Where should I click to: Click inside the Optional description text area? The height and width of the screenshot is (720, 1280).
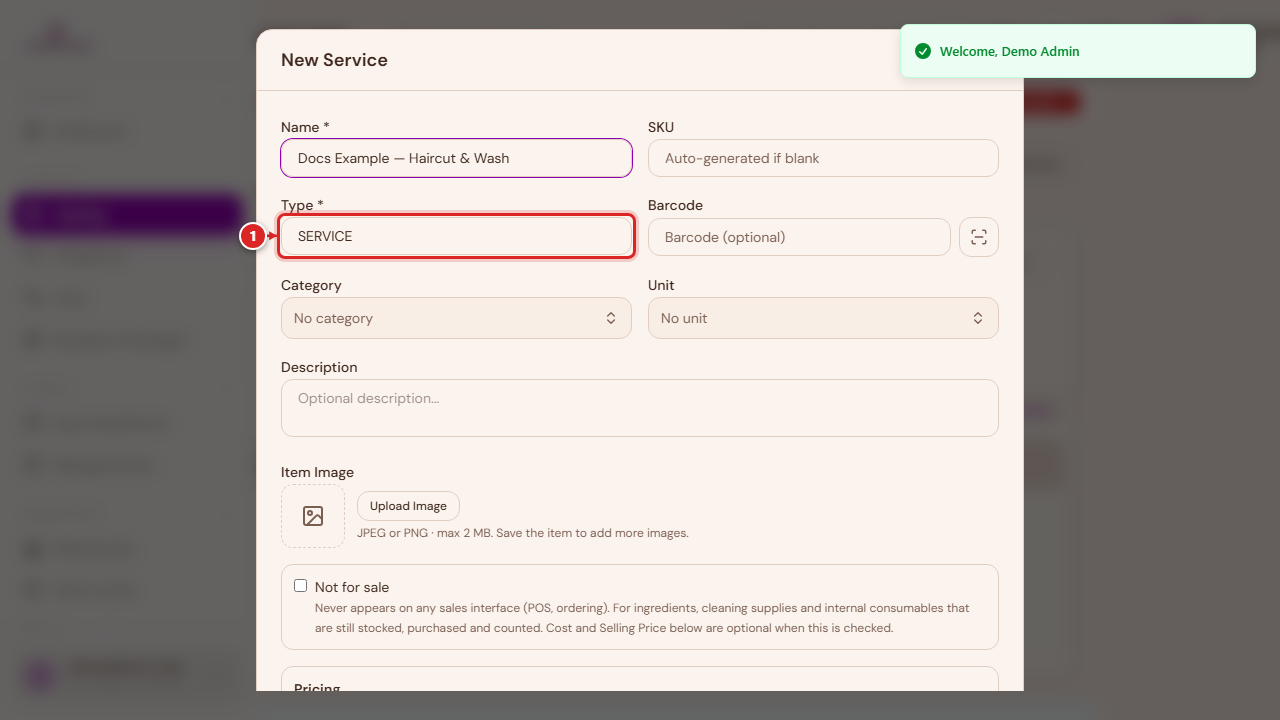pyautogui.click(x=640, y=408)
